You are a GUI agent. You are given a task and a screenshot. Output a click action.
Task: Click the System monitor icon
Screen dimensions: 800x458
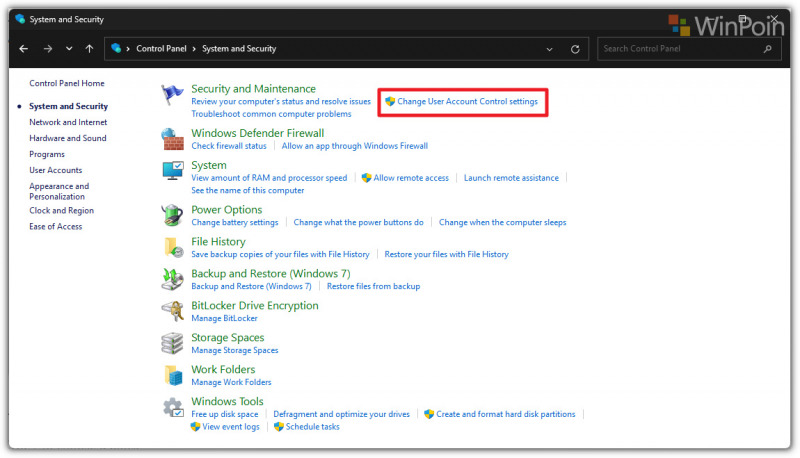[172, 171]
